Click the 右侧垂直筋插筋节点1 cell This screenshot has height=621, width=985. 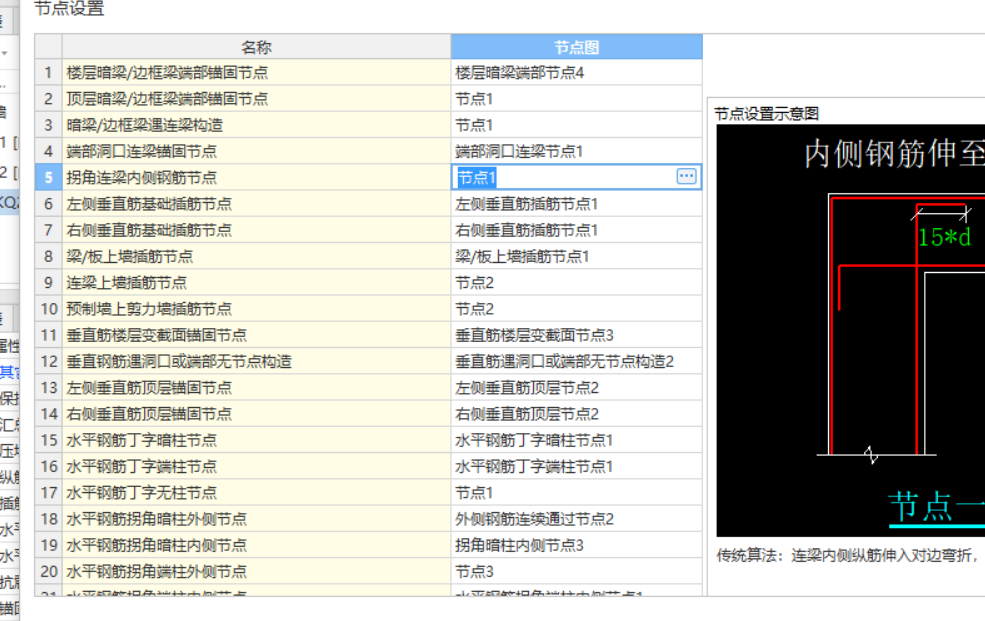click(x=576, y=230)
